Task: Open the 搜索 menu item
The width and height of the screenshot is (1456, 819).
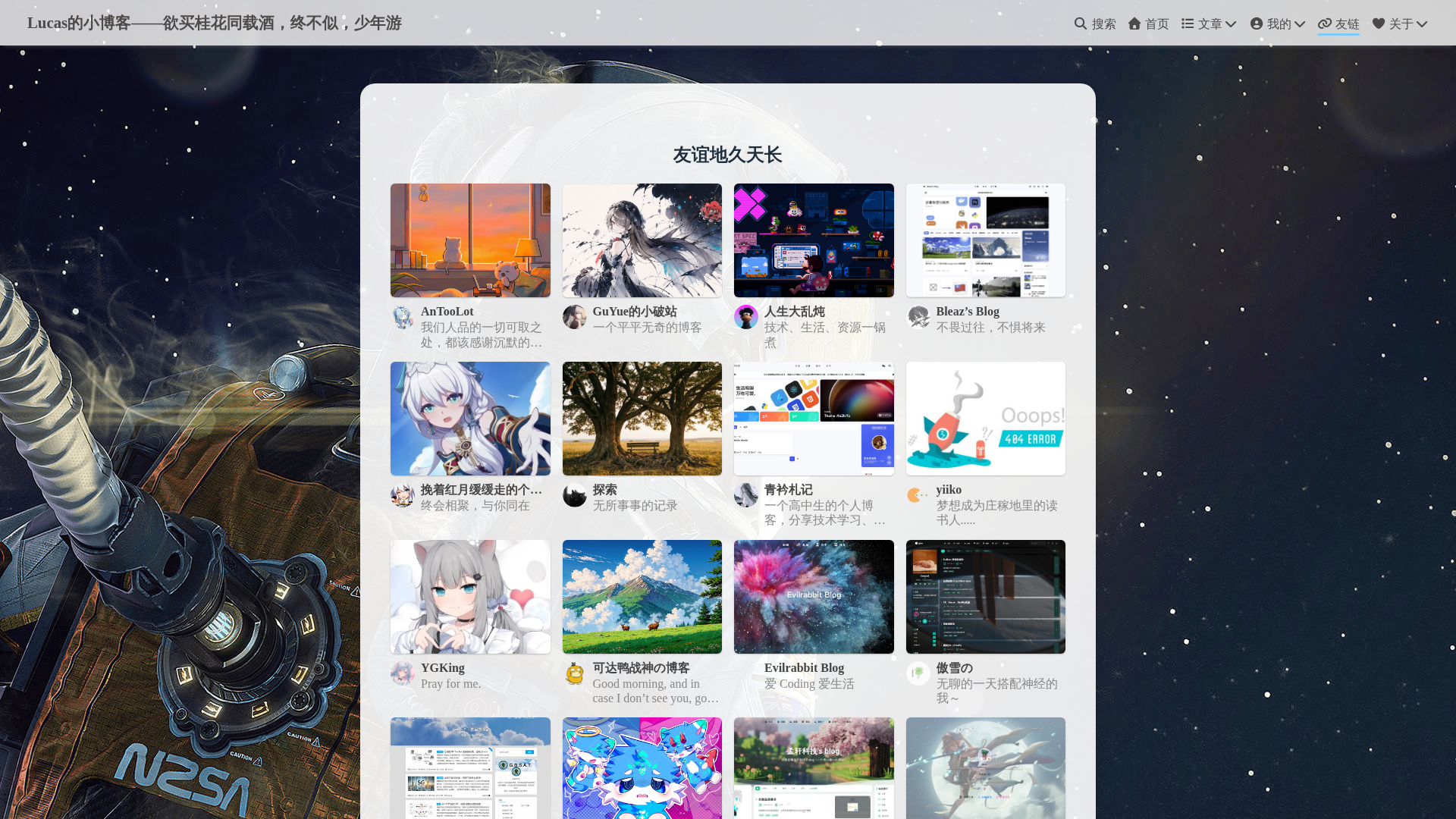Action: coord(1095,24)
